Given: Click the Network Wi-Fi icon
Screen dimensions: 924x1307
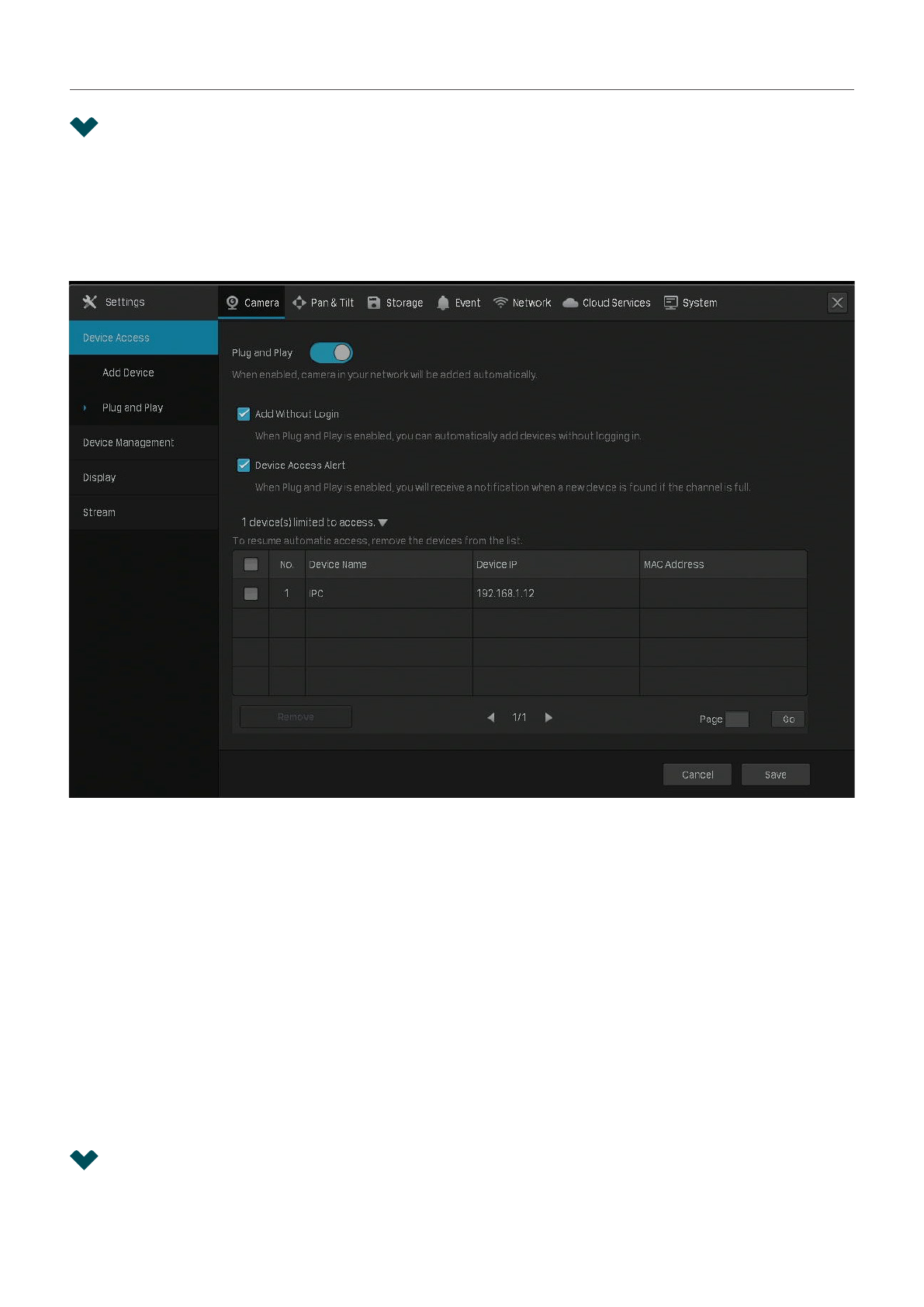Looking at the screenshot, I should click(x=500, y=303).
